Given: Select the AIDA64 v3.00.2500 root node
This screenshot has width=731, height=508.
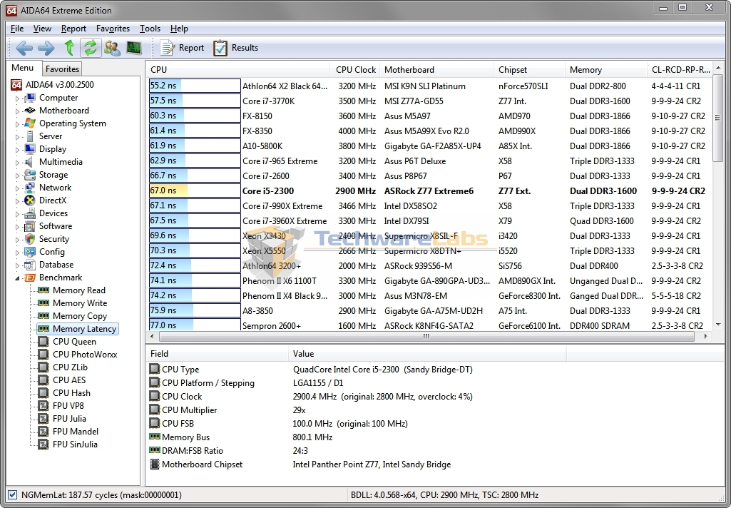Looking at the screenshot, I should (x=52, y=85).
